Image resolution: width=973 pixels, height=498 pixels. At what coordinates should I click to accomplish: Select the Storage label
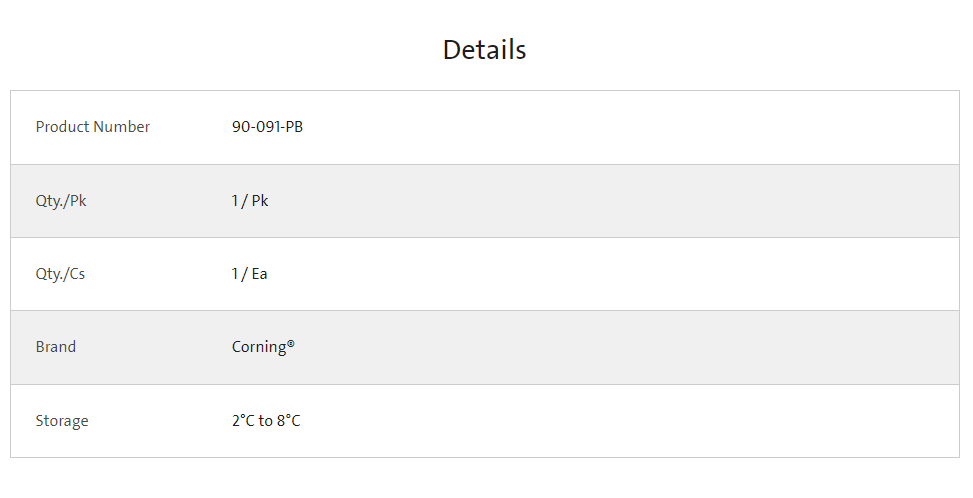click(x=62, y=421)
